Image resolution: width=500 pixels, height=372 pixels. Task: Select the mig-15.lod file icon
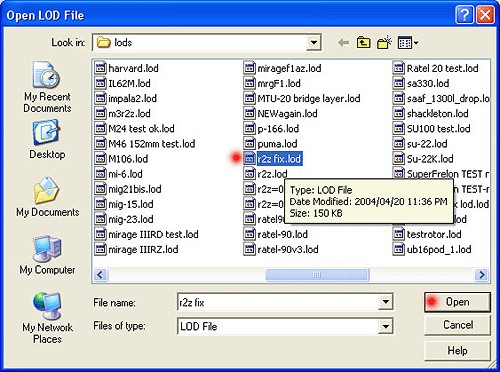point(100,204)
